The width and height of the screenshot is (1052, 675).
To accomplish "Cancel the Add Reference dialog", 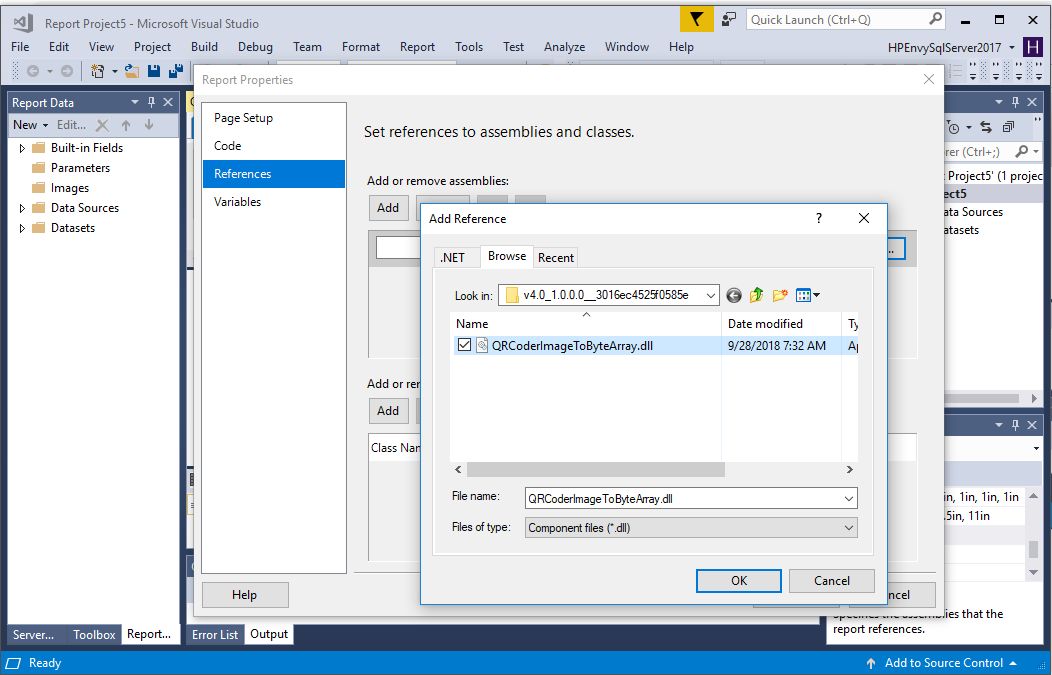I will point(831,580).
